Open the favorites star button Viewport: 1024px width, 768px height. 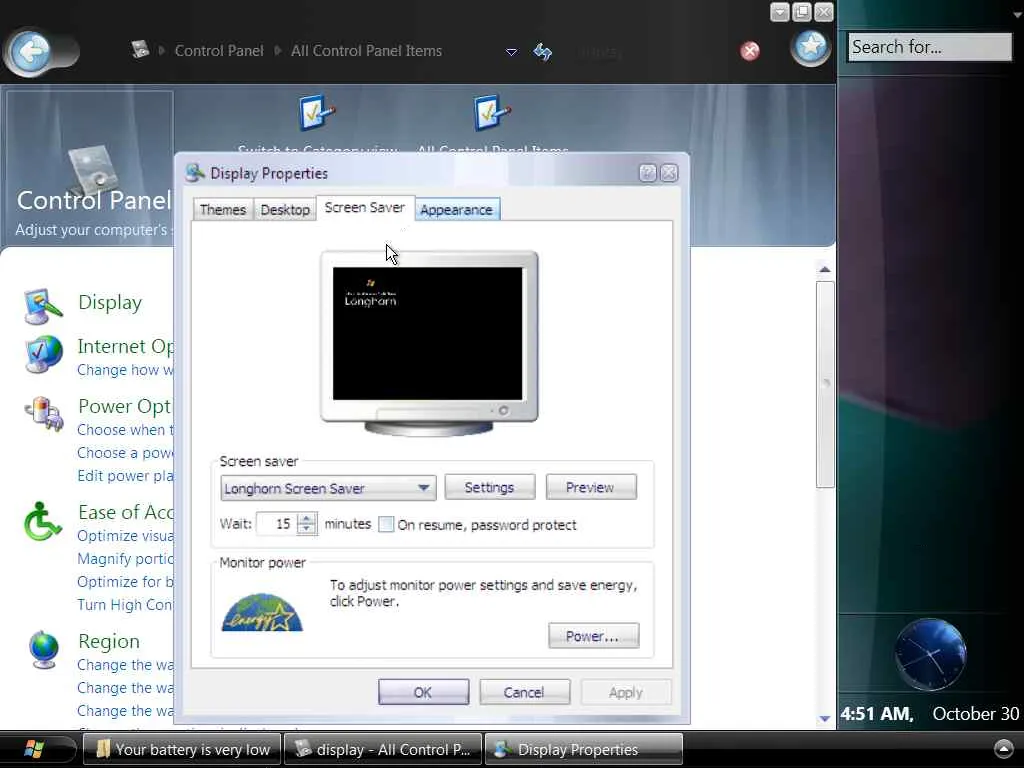coord(810,47)
